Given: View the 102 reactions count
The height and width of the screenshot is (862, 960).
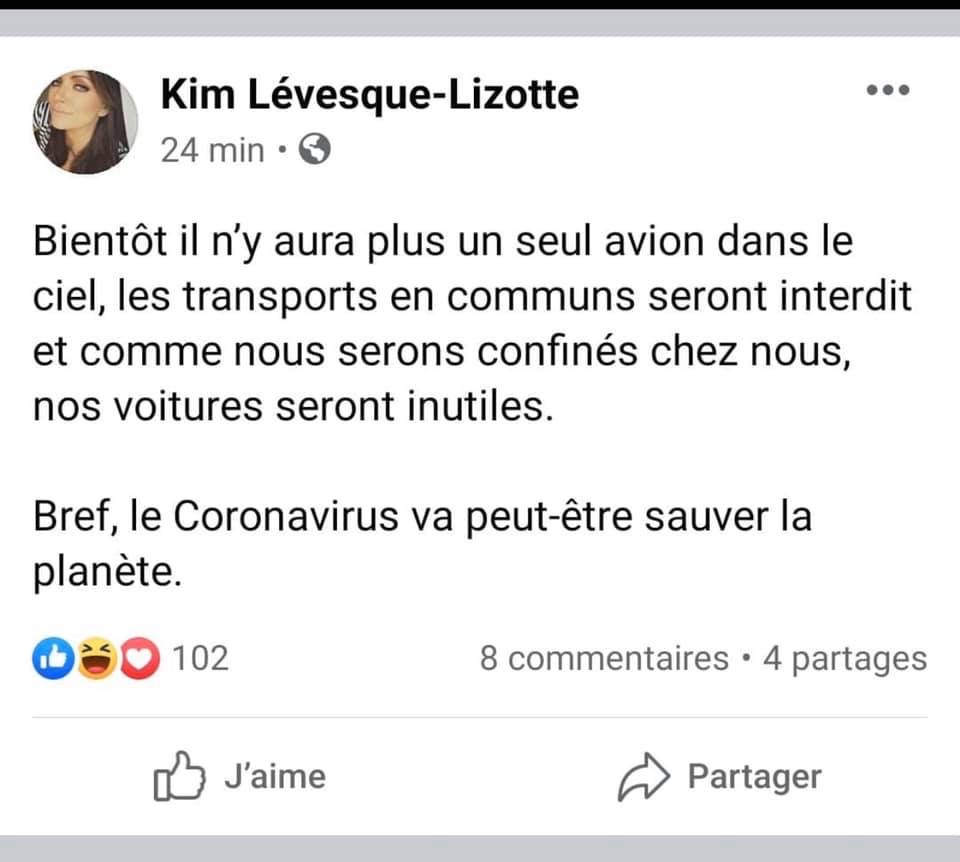Looking at the screenshot, I should tap(200, 659).
